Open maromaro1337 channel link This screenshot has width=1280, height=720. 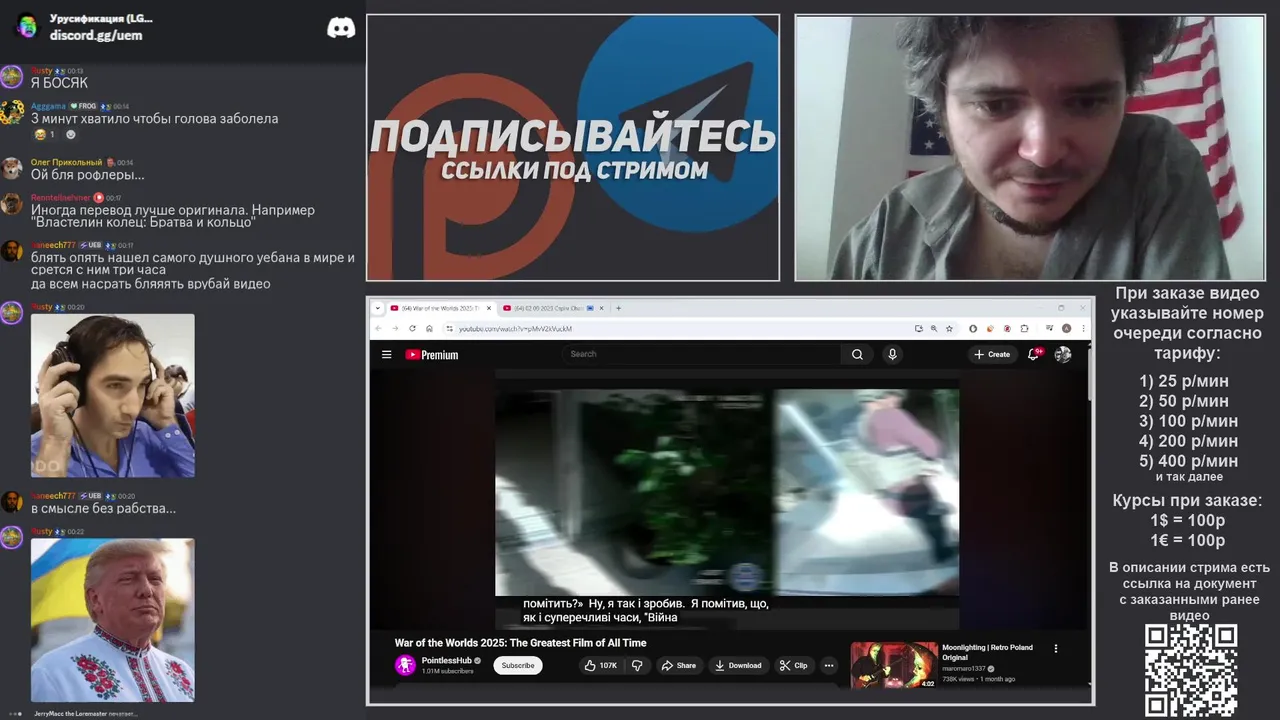click(x=963, y=668)
